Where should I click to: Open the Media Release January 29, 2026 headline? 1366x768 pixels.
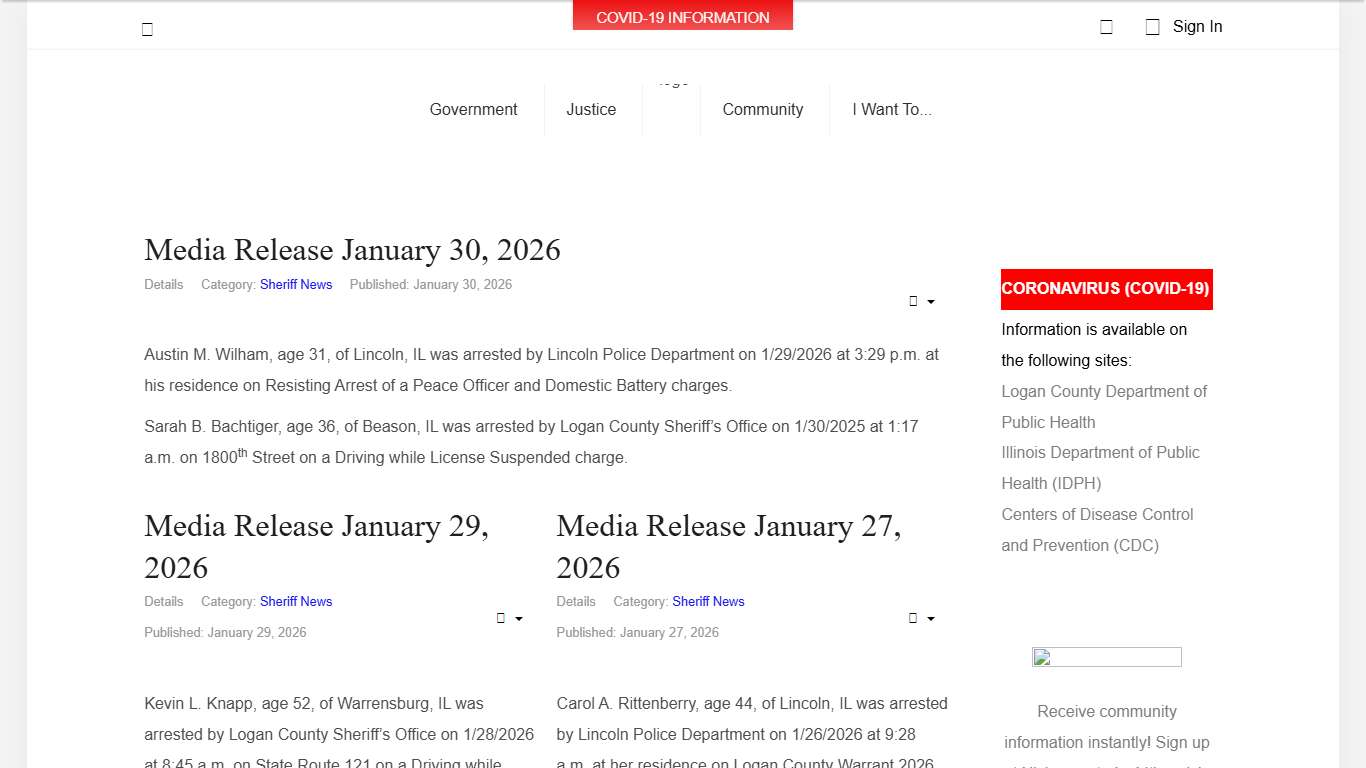pos(316,546)
